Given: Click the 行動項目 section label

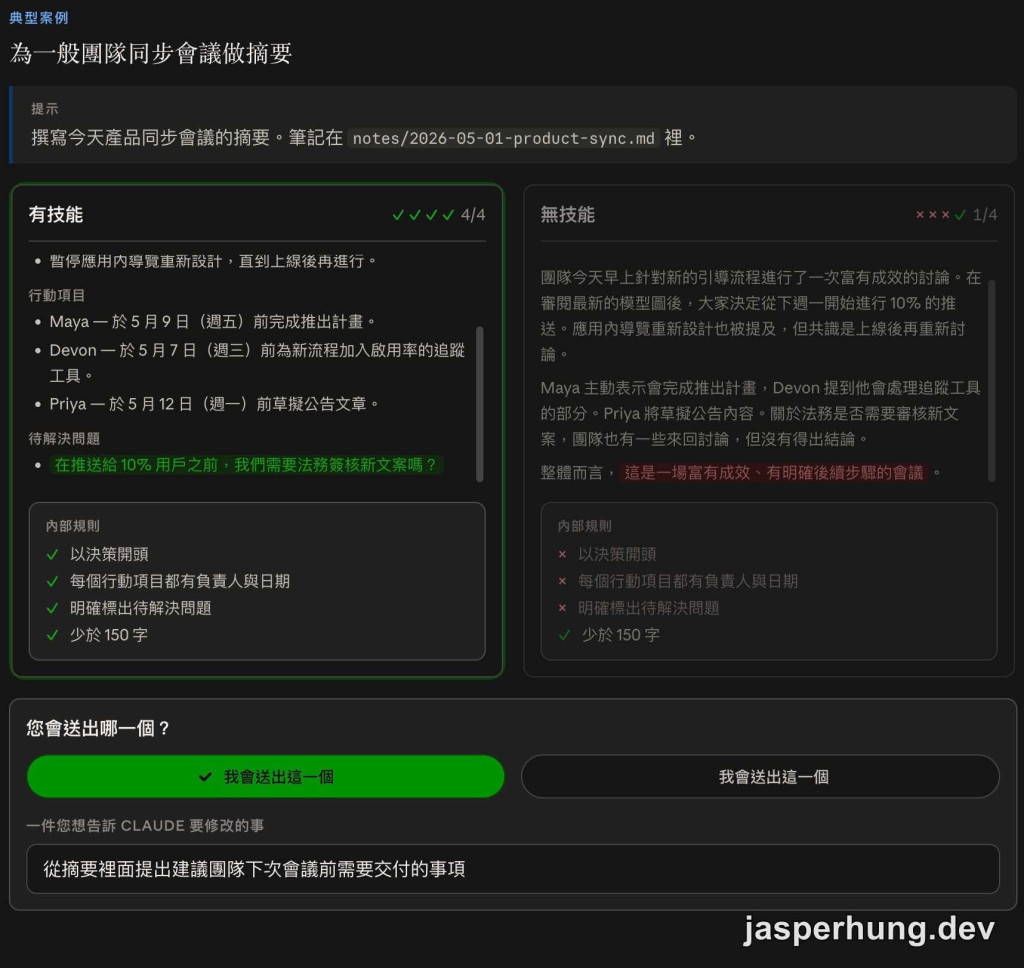Looking at the screenshot, I should pos(57,295).
